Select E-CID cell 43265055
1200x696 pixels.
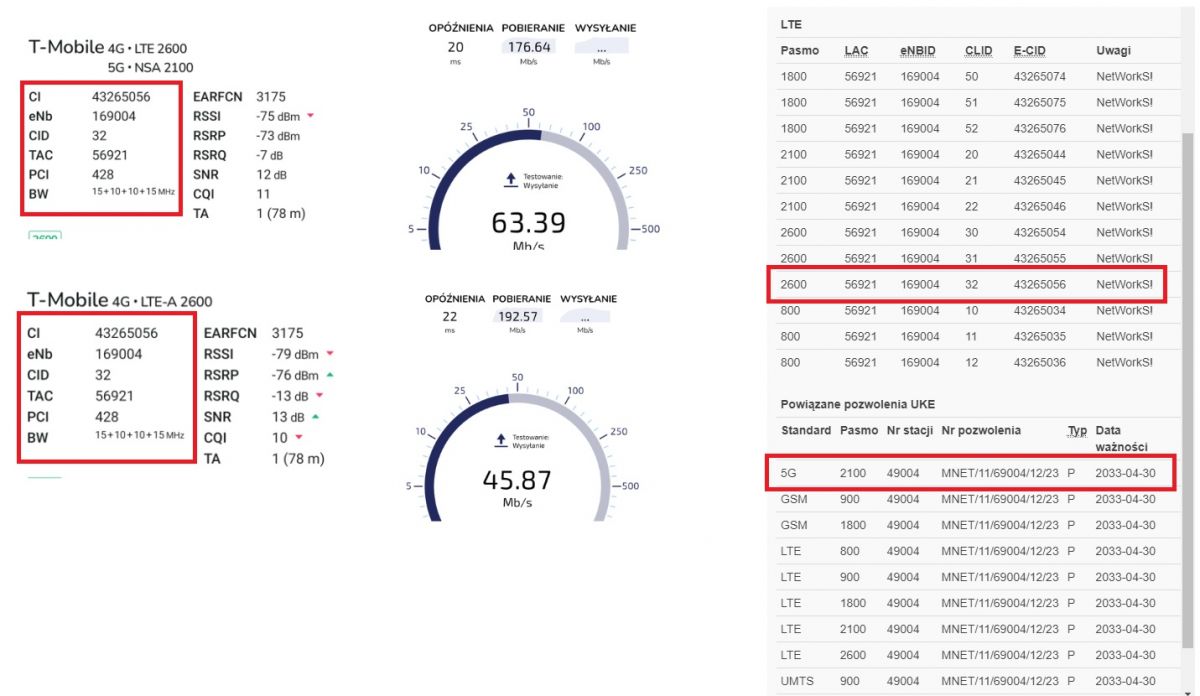pyautogui.click(x=1039, y=258)
